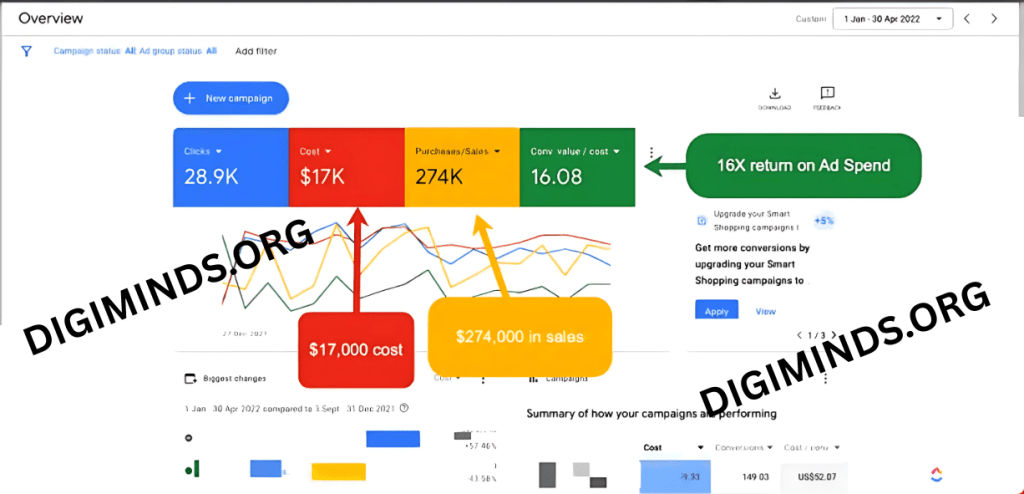Go to next date range arrow

994,19
